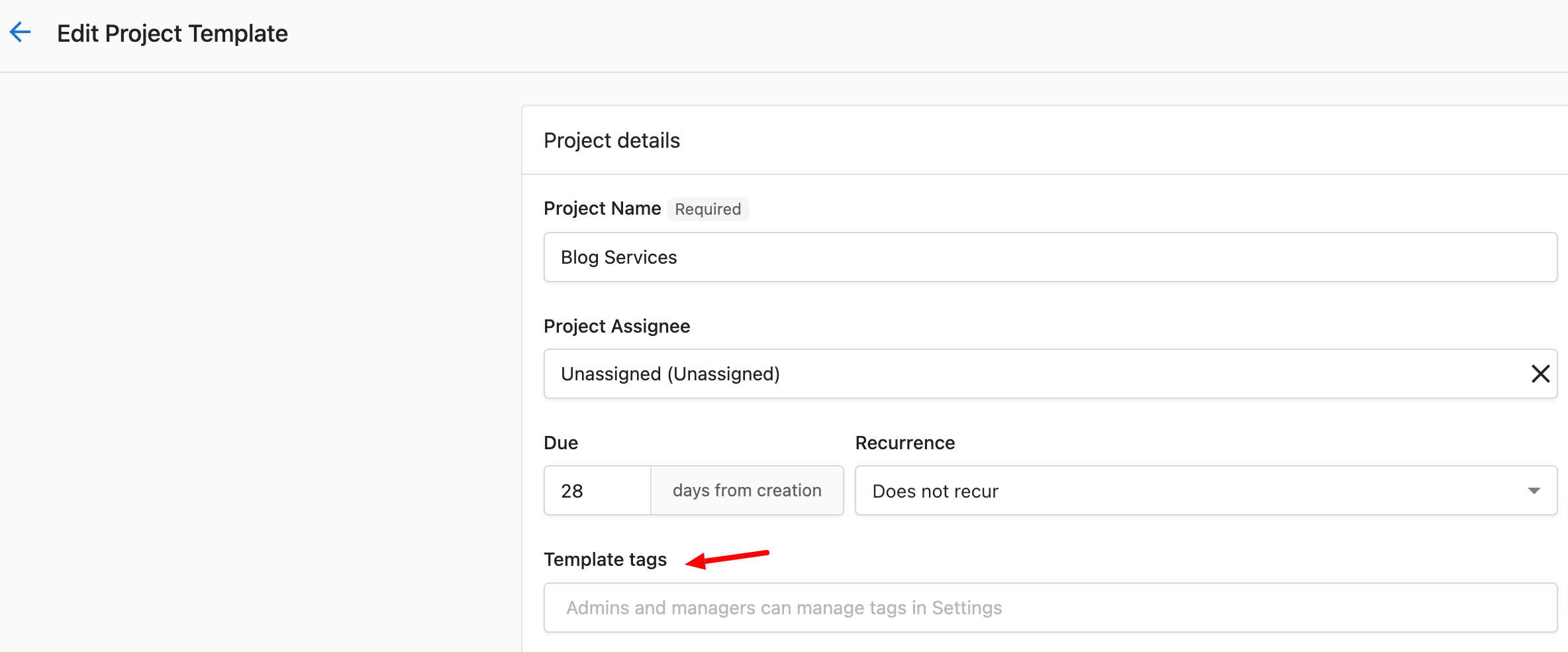
Task: Click the Template tags label
Action: [x=605, y=560]
